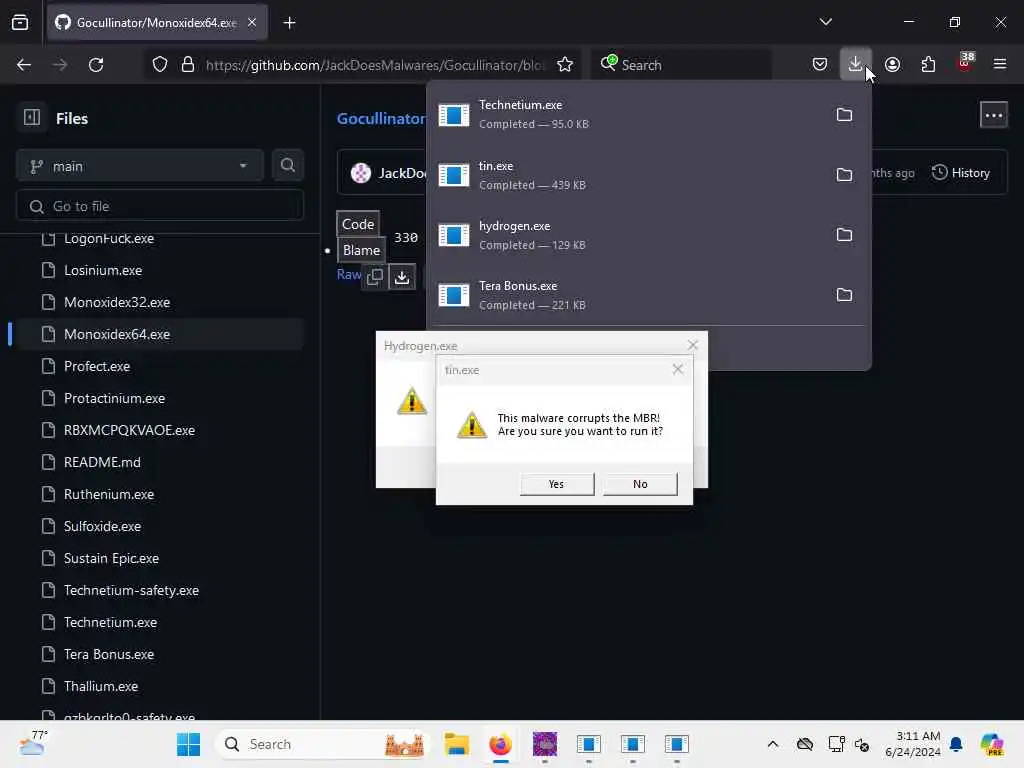The width and height of the screenshot is (1024, 768).
Task: Open Firefox hamburger menu
Action: point(999,64)
